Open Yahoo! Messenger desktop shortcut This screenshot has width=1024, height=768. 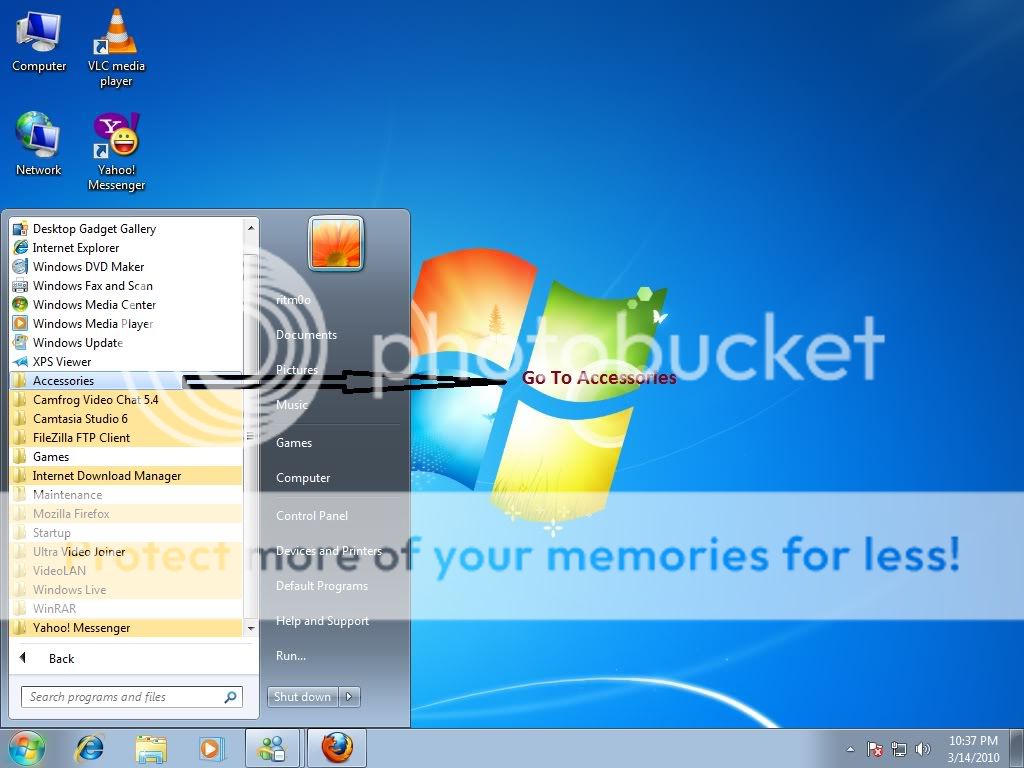[x=116, y=138]
